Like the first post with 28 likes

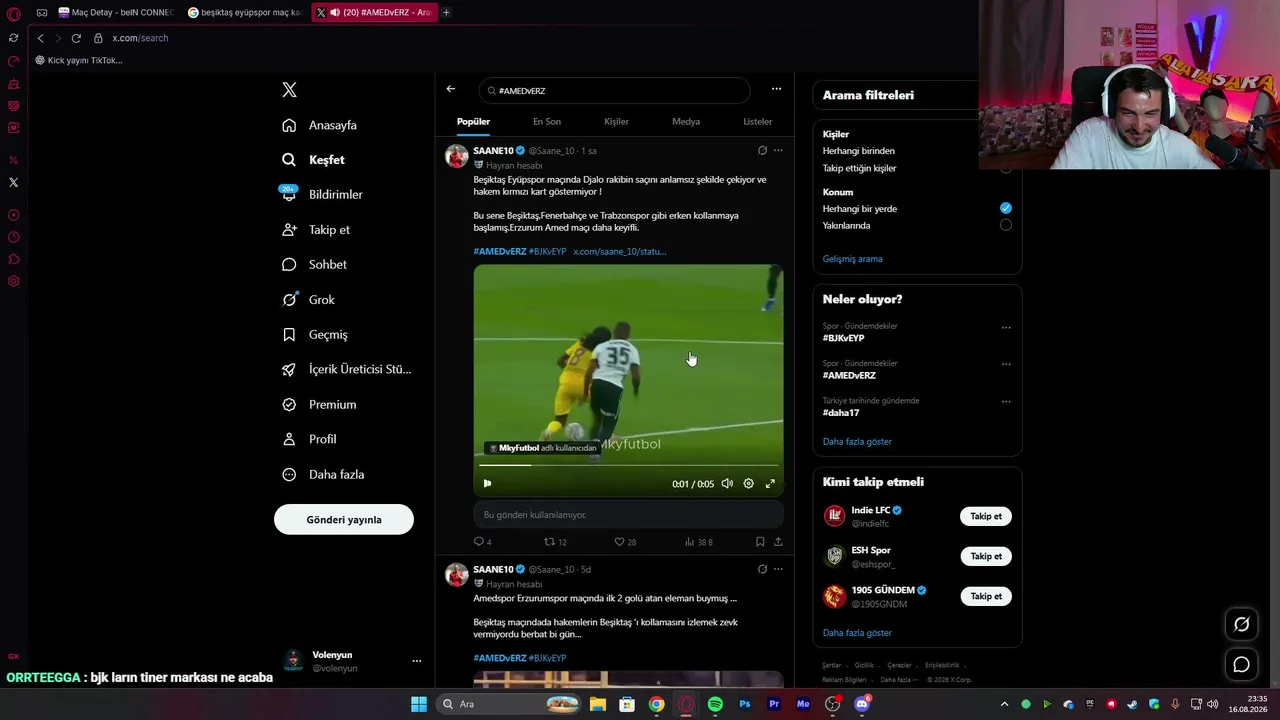[625, 542]
